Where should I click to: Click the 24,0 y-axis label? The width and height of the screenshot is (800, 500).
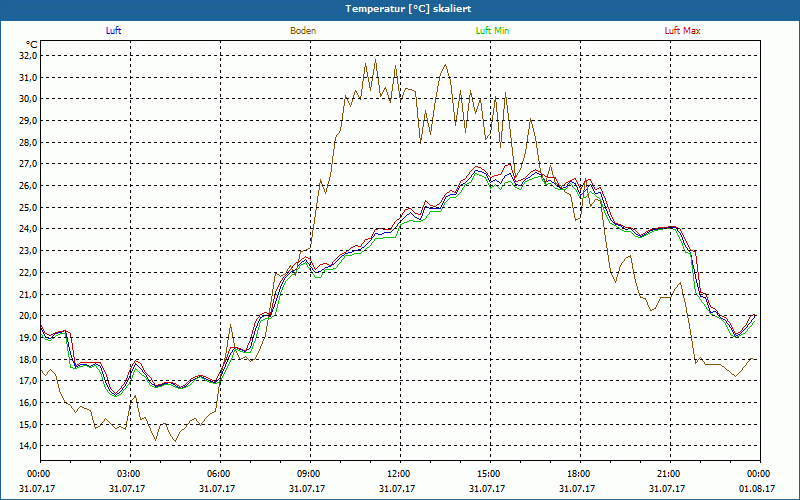click(28, 229)
